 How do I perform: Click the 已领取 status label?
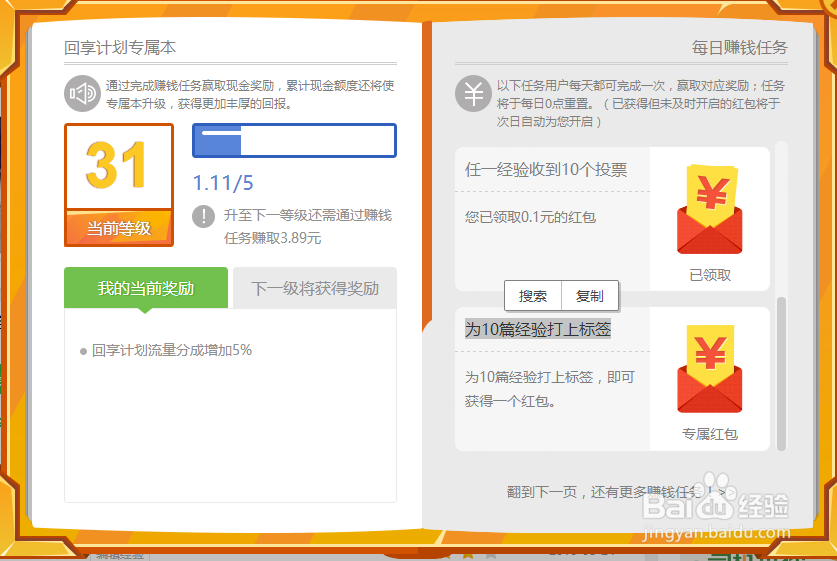[710, 275]
